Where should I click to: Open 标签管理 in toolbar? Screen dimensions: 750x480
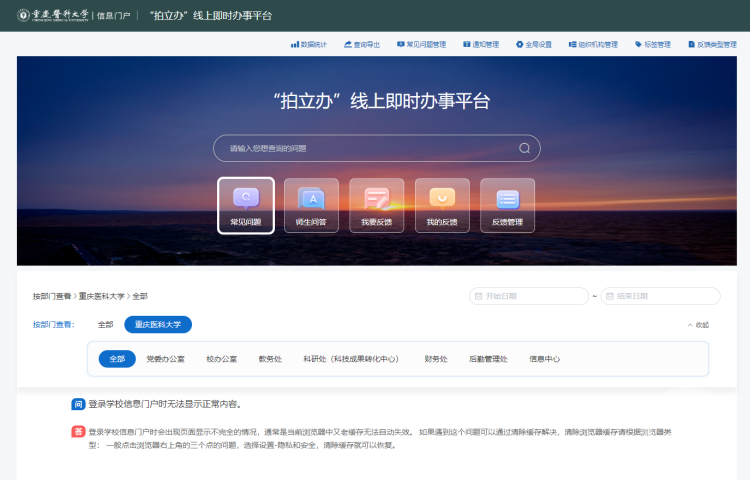pos(653,45)
